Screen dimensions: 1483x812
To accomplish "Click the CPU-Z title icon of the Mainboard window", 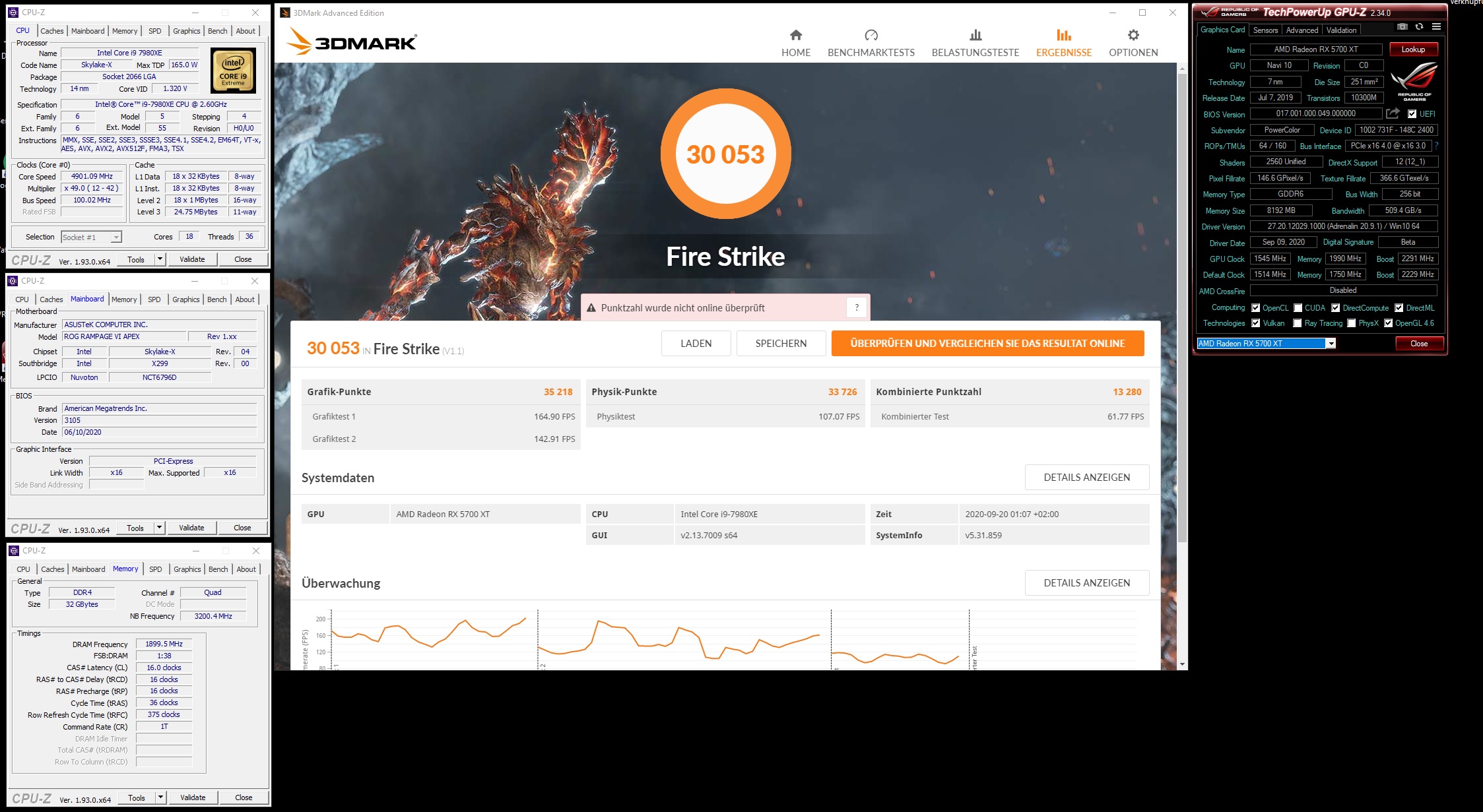I will coord(13,281).
